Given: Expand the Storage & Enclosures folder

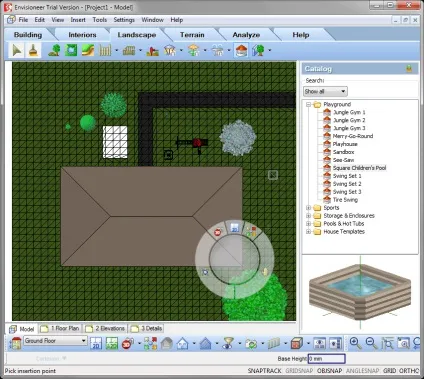Looking at the screenshot, I should click(309, 216).
